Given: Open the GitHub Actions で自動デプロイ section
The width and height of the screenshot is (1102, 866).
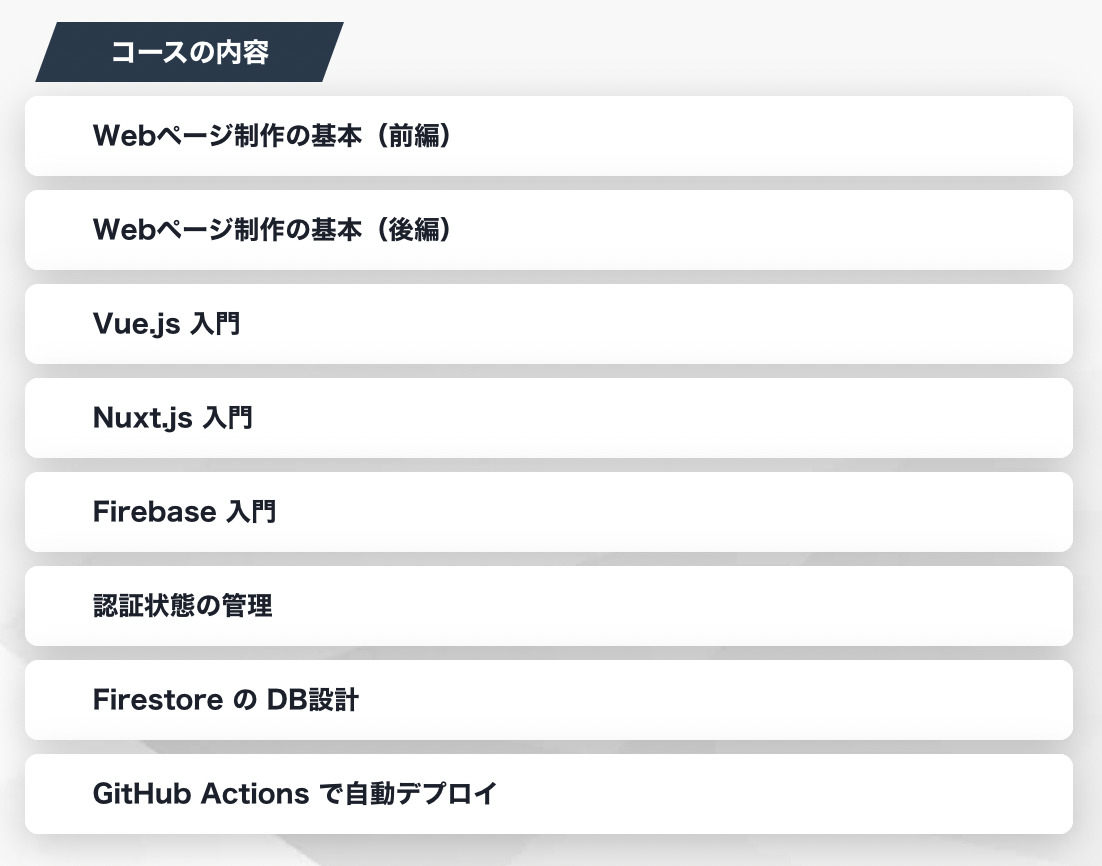Looking at the screenshot, I should (x=548, y=794).
